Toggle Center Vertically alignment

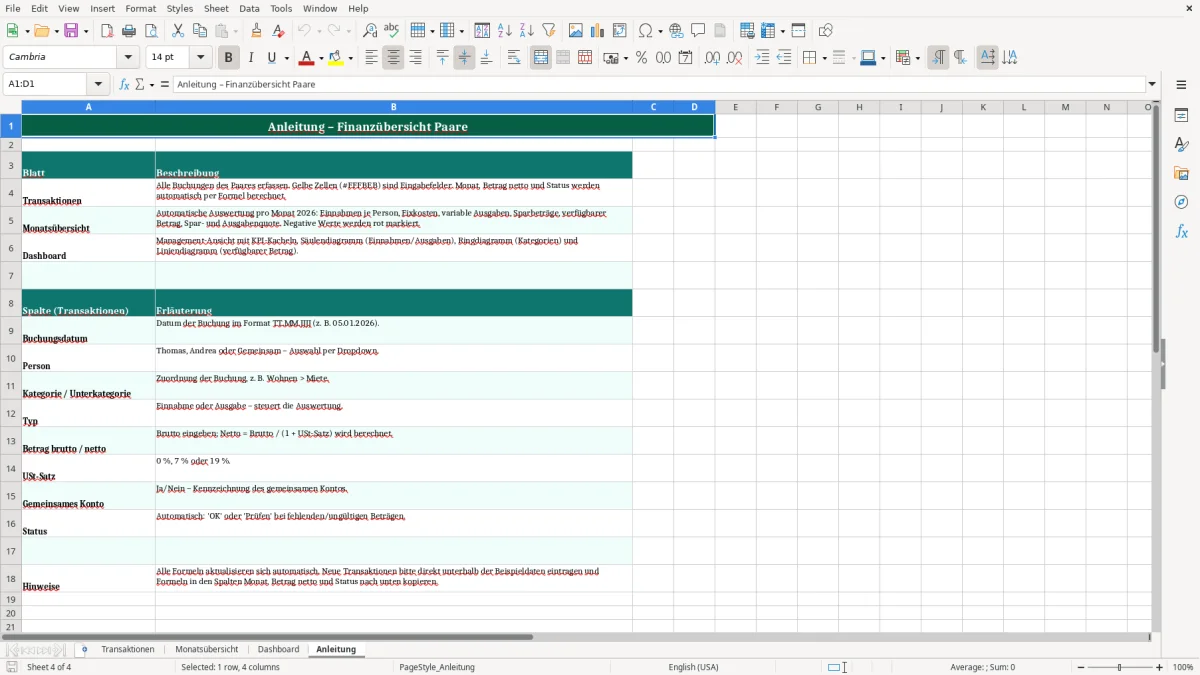[x=464, y=58]
